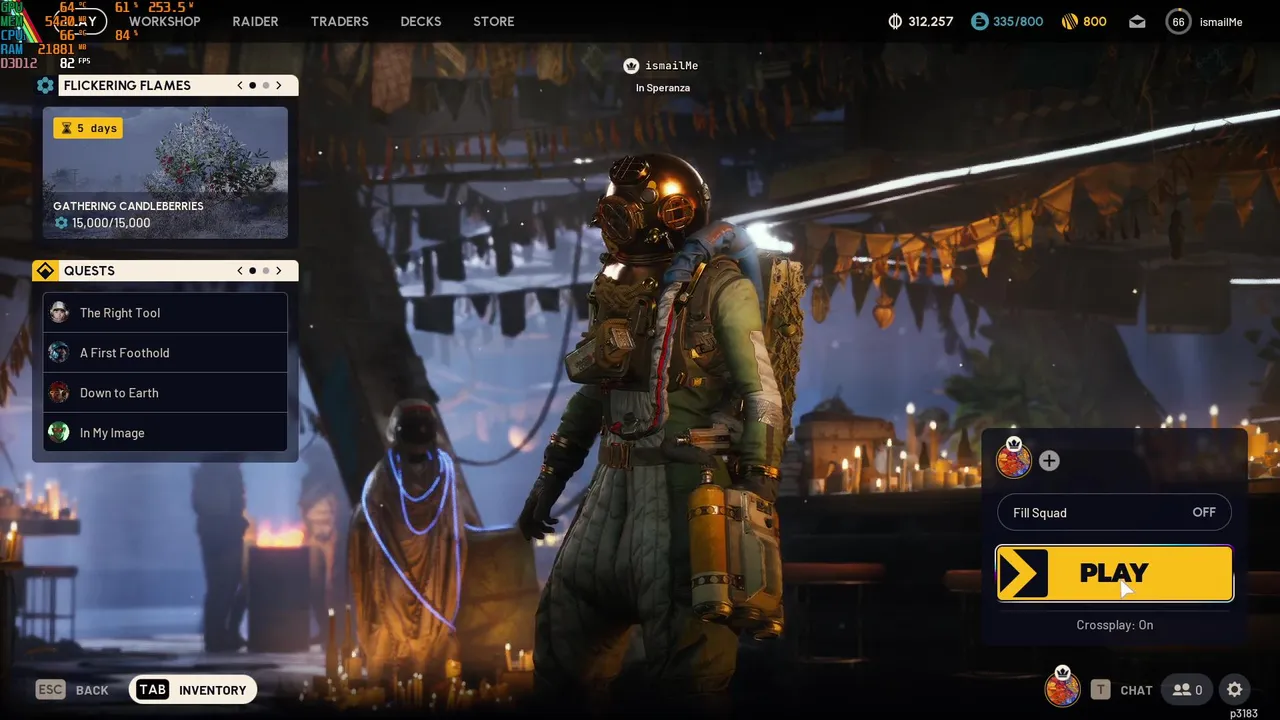
Task: Open the Gathering Candleberries event card
Action: click(x=165, y=173)
